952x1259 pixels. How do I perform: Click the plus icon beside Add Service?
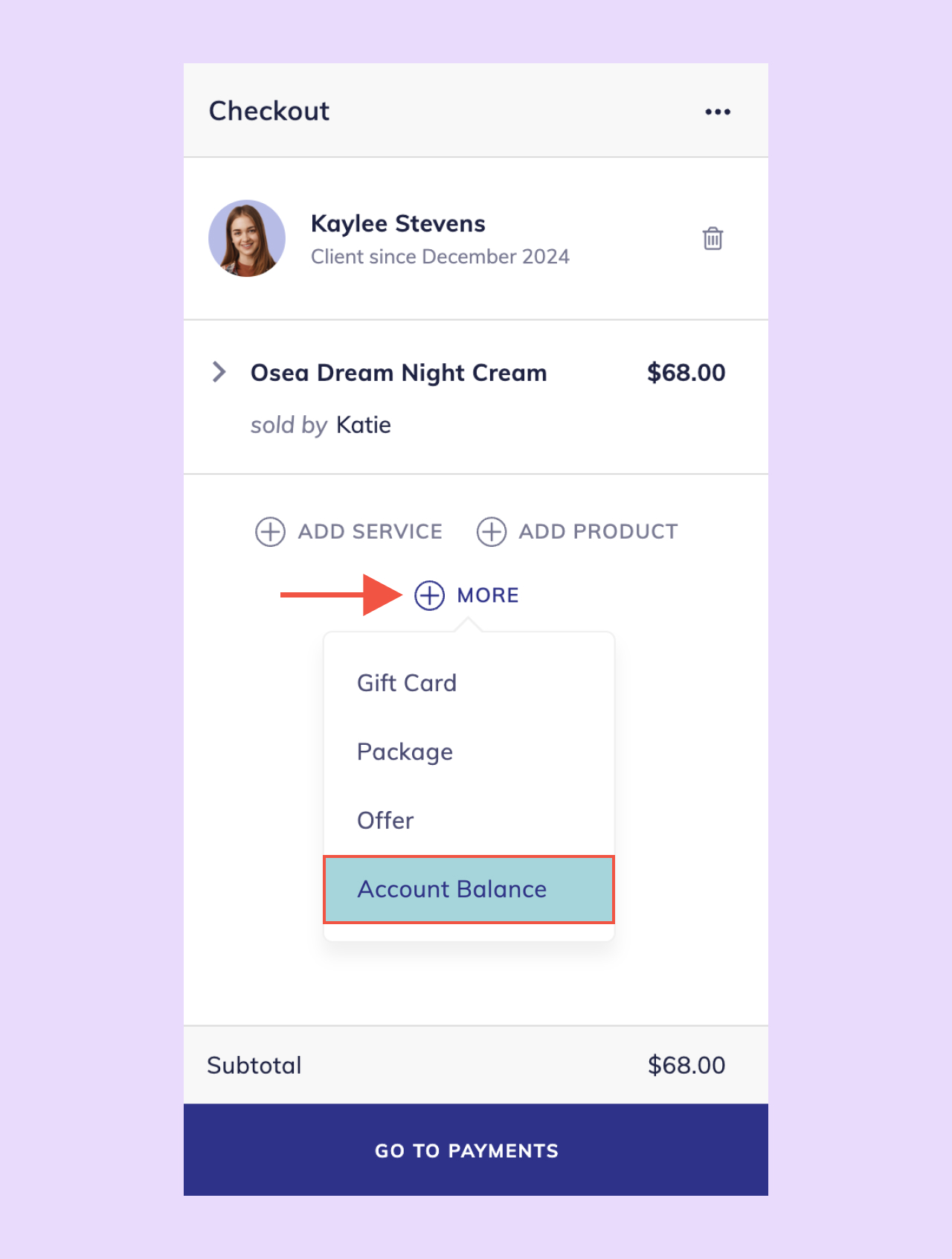point(270,532)
